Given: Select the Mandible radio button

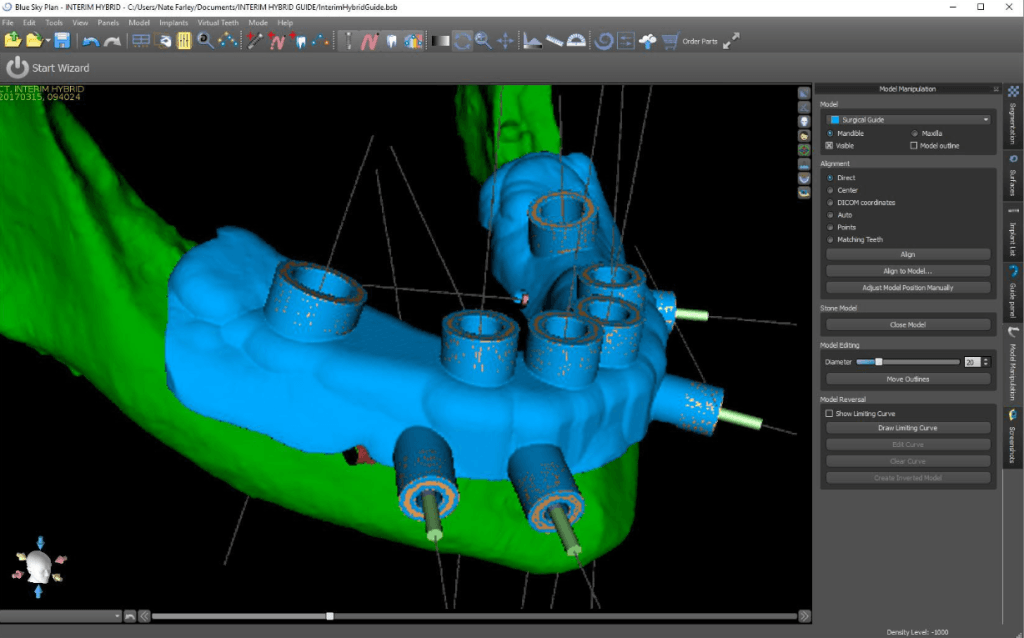Looking at the screenshot, I should coord(830,133).
